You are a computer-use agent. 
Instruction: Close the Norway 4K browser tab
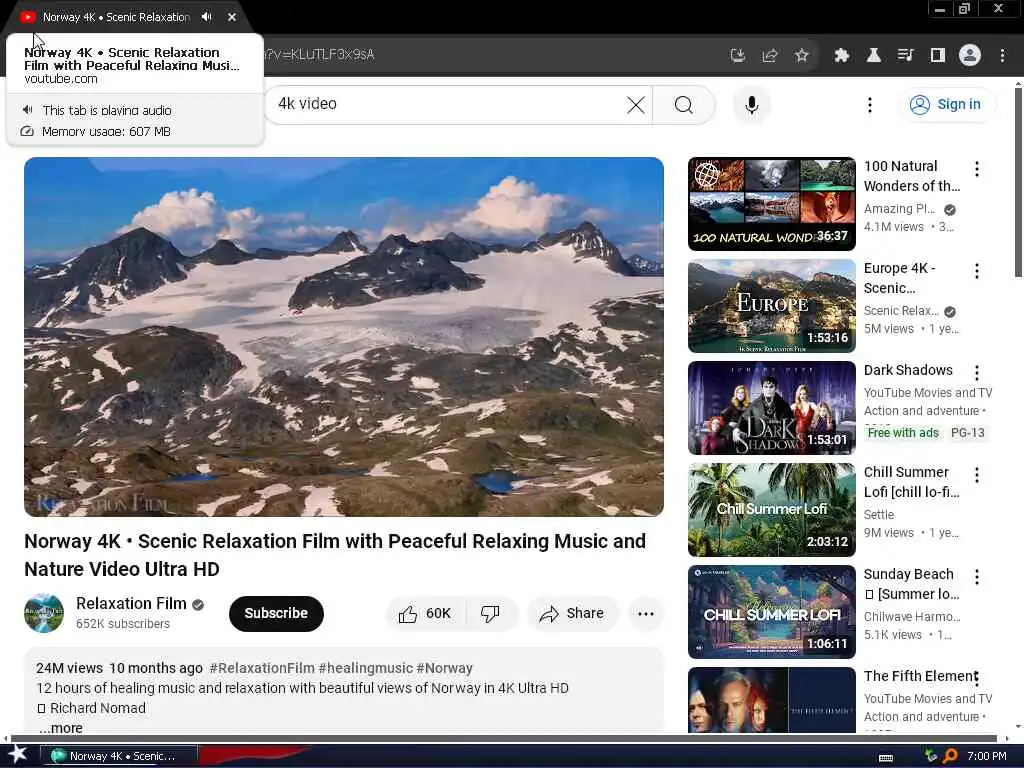click(x=232, y=17)
